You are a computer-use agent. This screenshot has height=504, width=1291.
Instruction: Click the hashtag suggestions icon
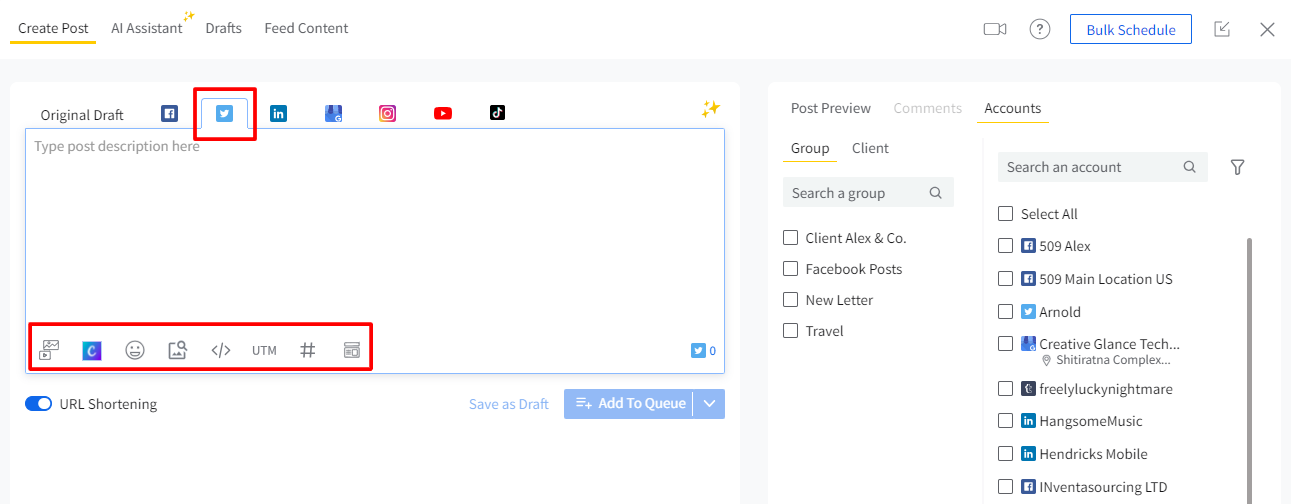tap(308, 350)
